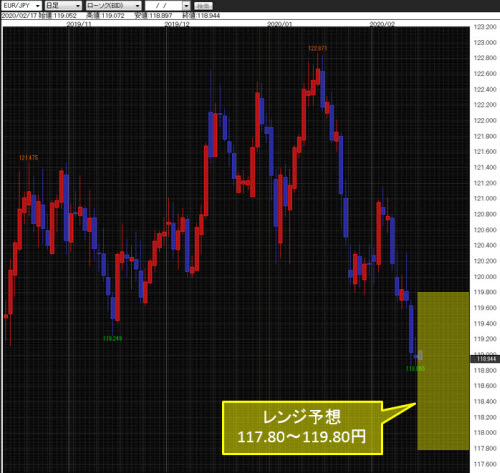Click the 2019/12 date axis label
The width and height of the screenshot is (500, 473).
click(x=177, y=24)
